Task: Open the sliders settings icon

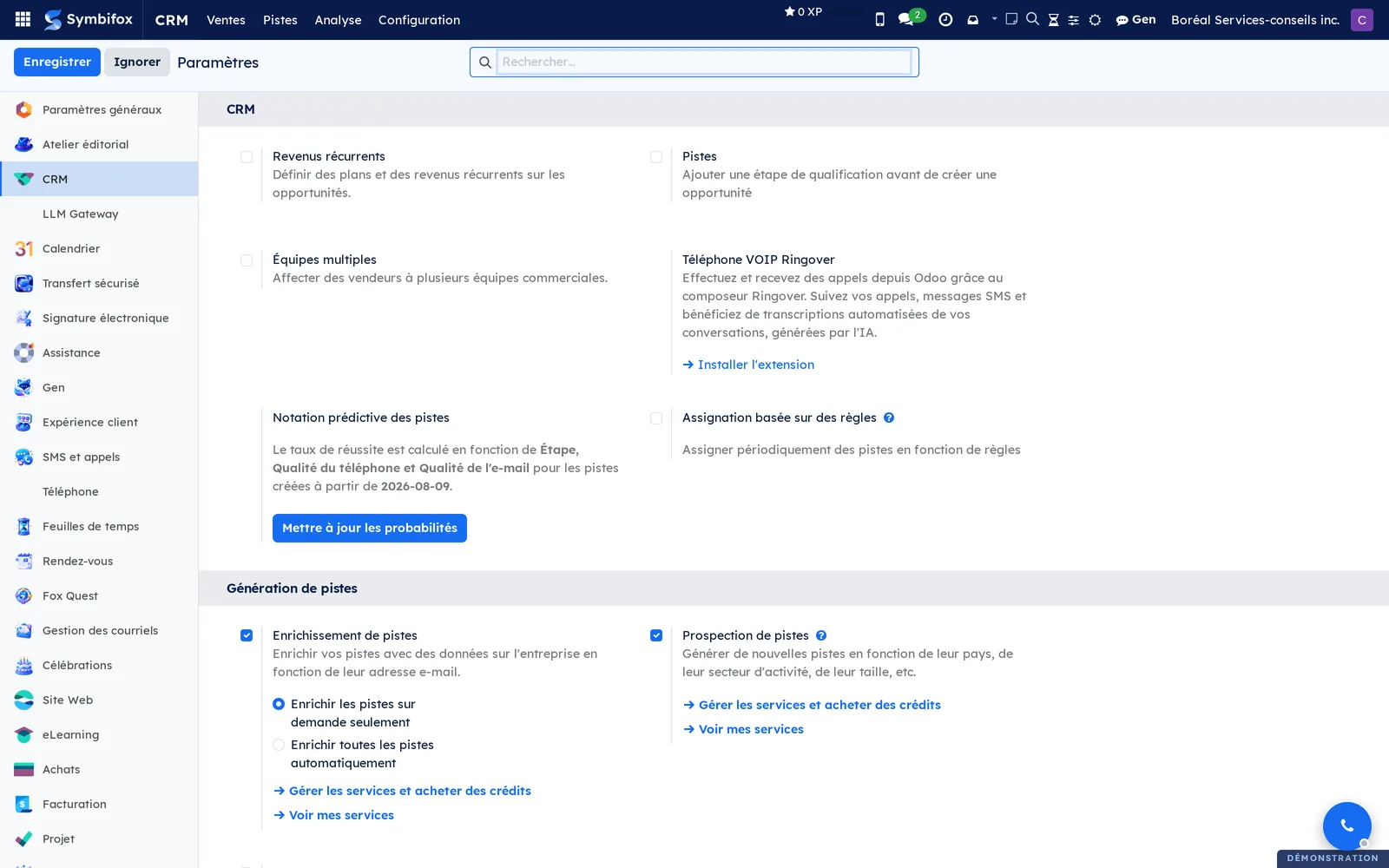Action: coord(1074,20)
